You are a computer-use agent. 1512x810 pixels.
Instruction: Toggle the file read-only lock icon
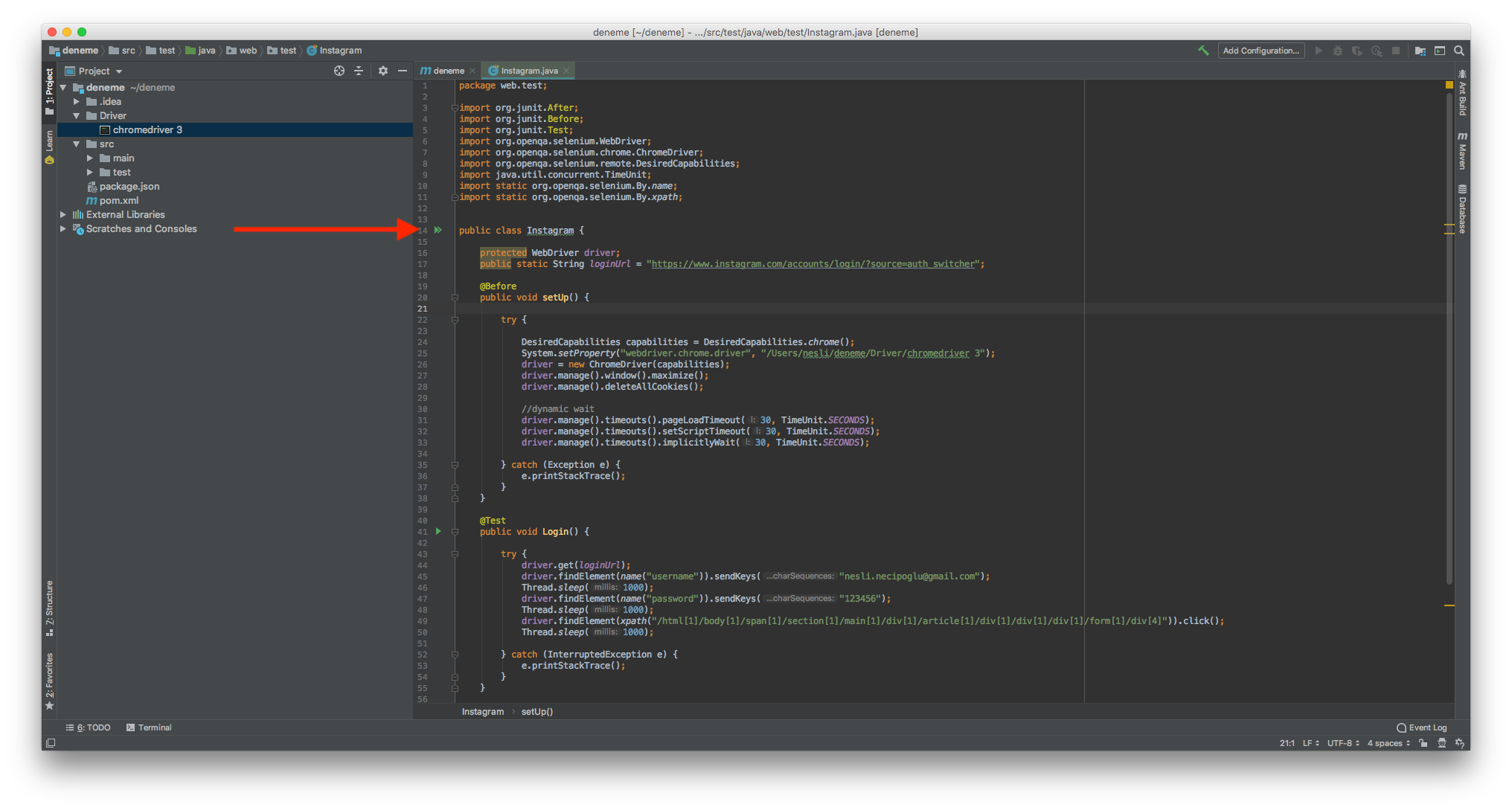click(x=1423, y=743)
